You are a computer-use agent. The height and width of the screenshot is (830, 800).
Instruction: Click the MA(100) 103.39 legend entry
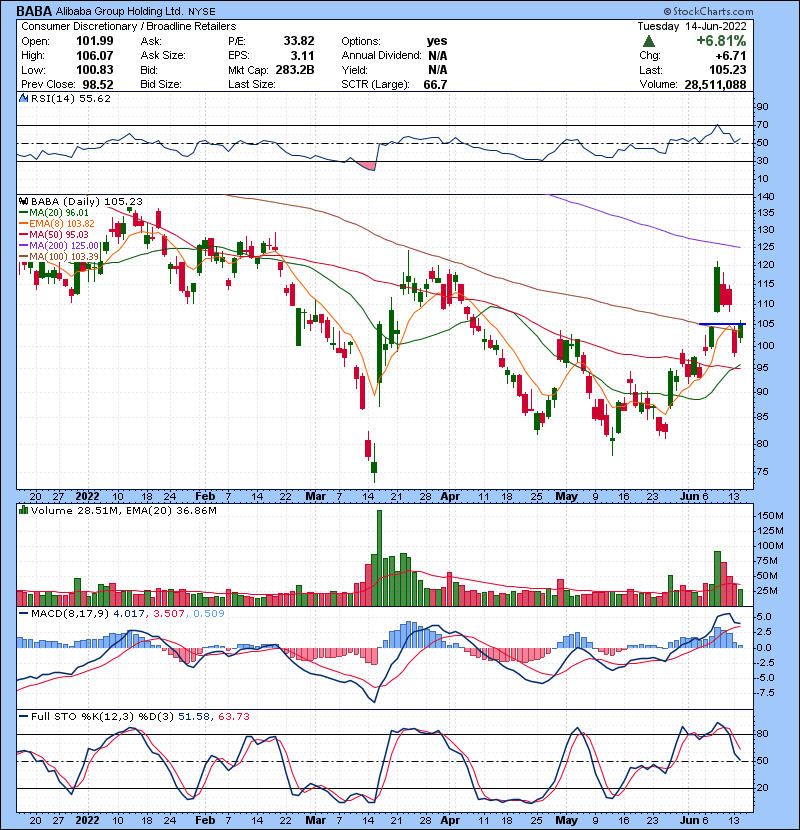[64, 257]
